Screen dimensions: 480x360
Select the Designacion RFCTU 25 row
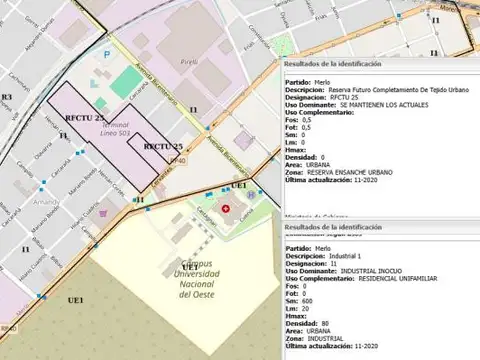point(322,97)
